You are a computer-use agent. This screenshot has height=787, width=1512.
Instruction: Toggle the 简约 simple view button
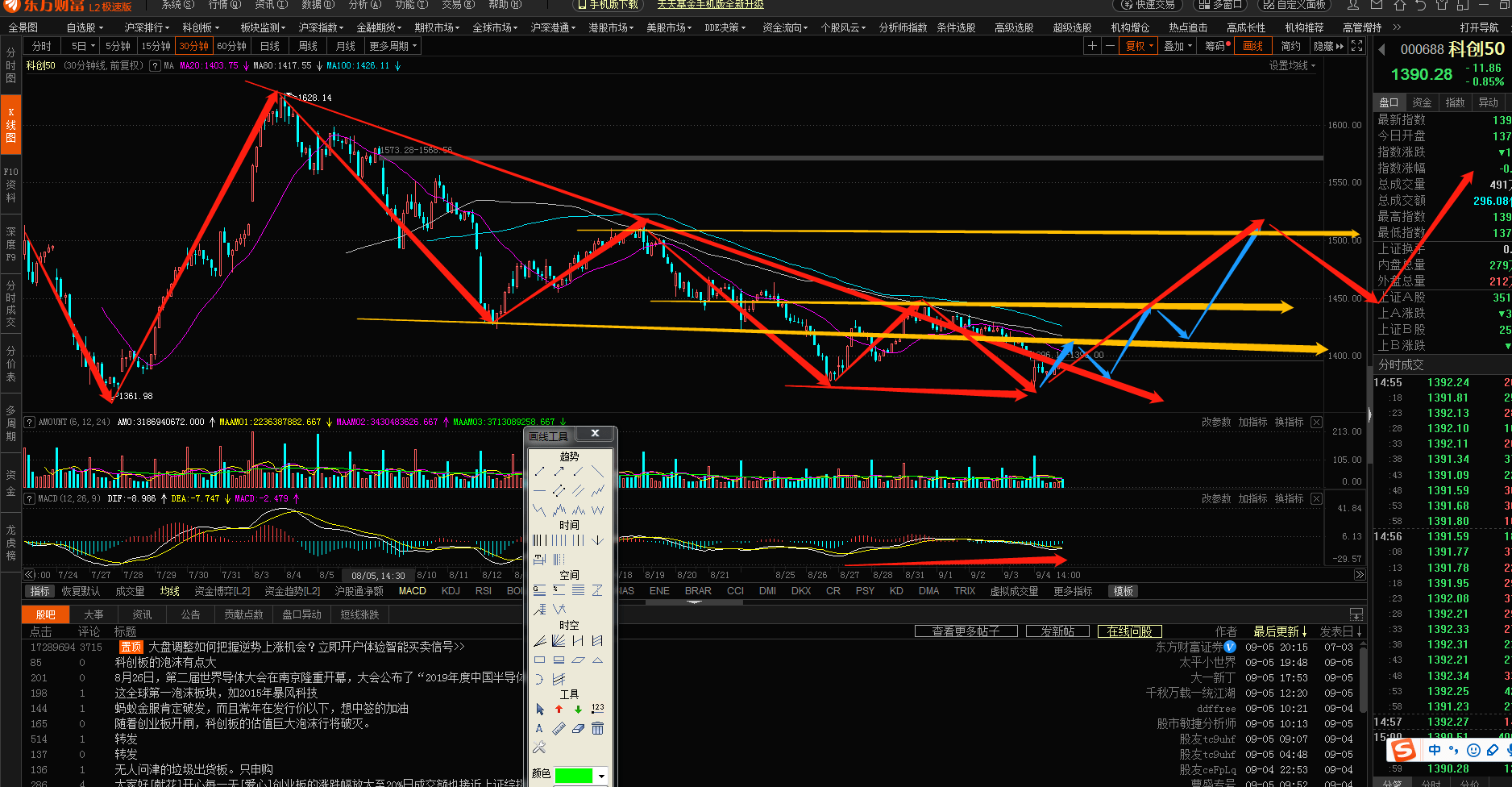click(1291, 46)
